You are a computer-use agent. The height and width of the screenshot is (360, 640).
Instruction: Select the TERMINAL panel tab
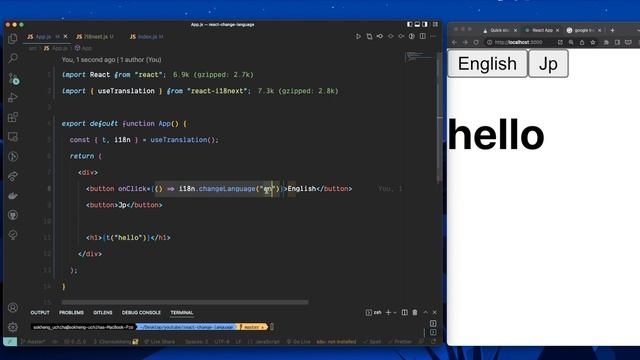[182, 313]
